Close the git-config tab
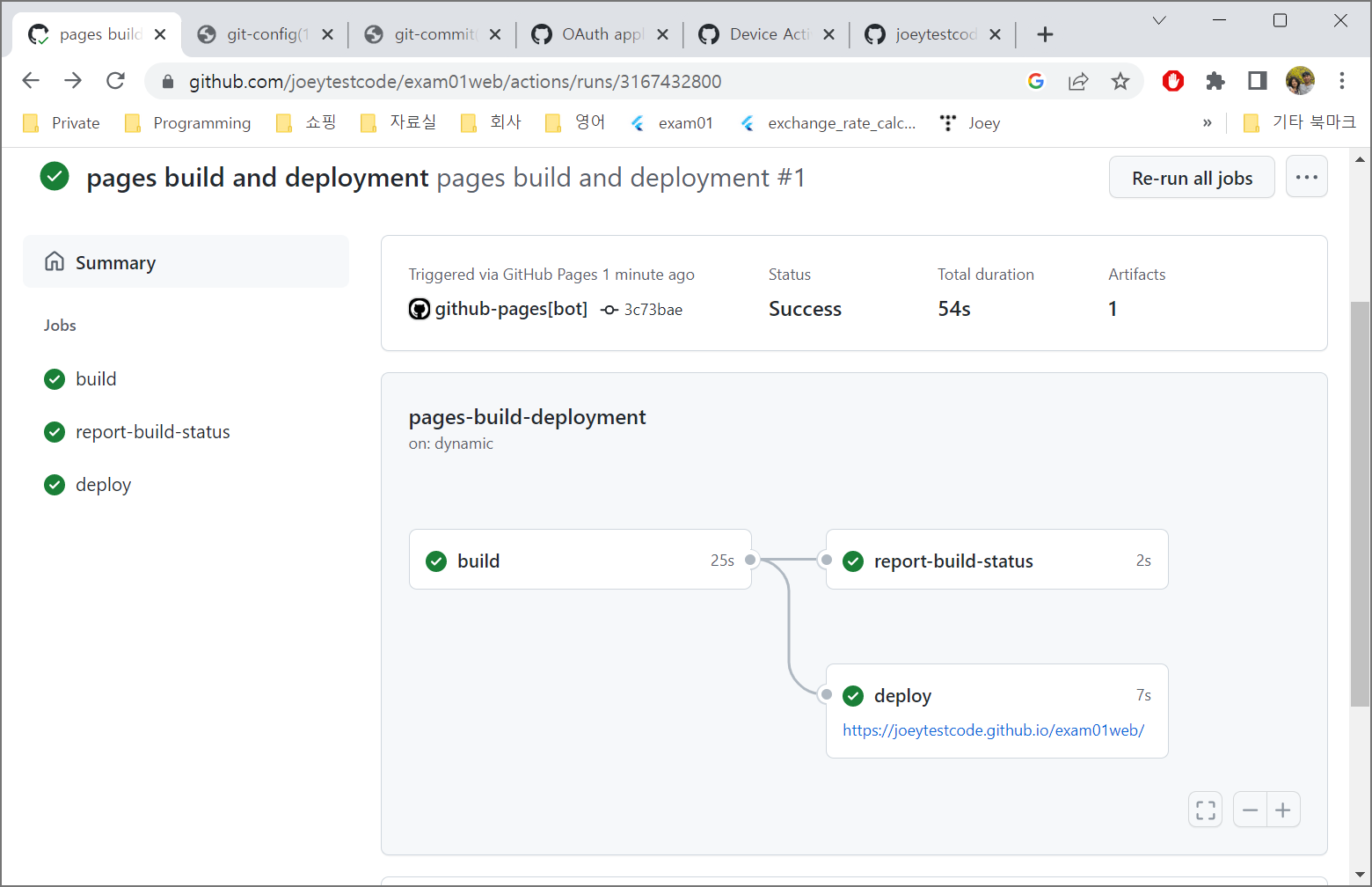This screenshot has height=887, width=1372. pyautogui.click(x=327, y=34)
